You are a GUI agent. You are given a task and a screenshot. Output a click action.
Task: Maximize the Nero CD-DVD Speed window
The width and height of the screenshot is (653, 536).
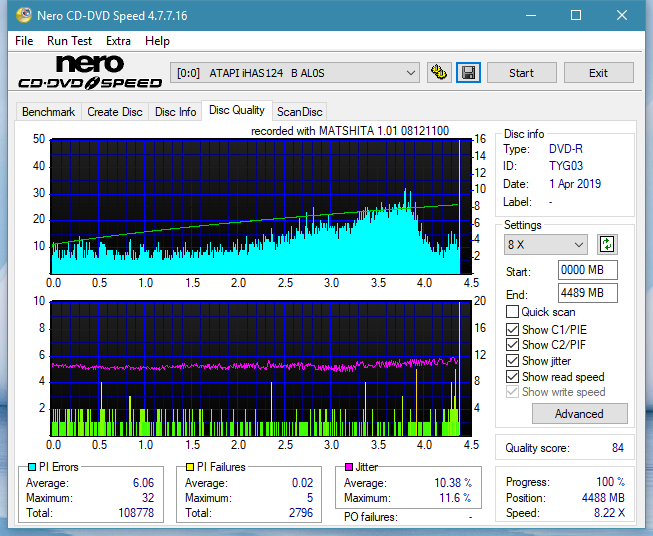point(576,15)
